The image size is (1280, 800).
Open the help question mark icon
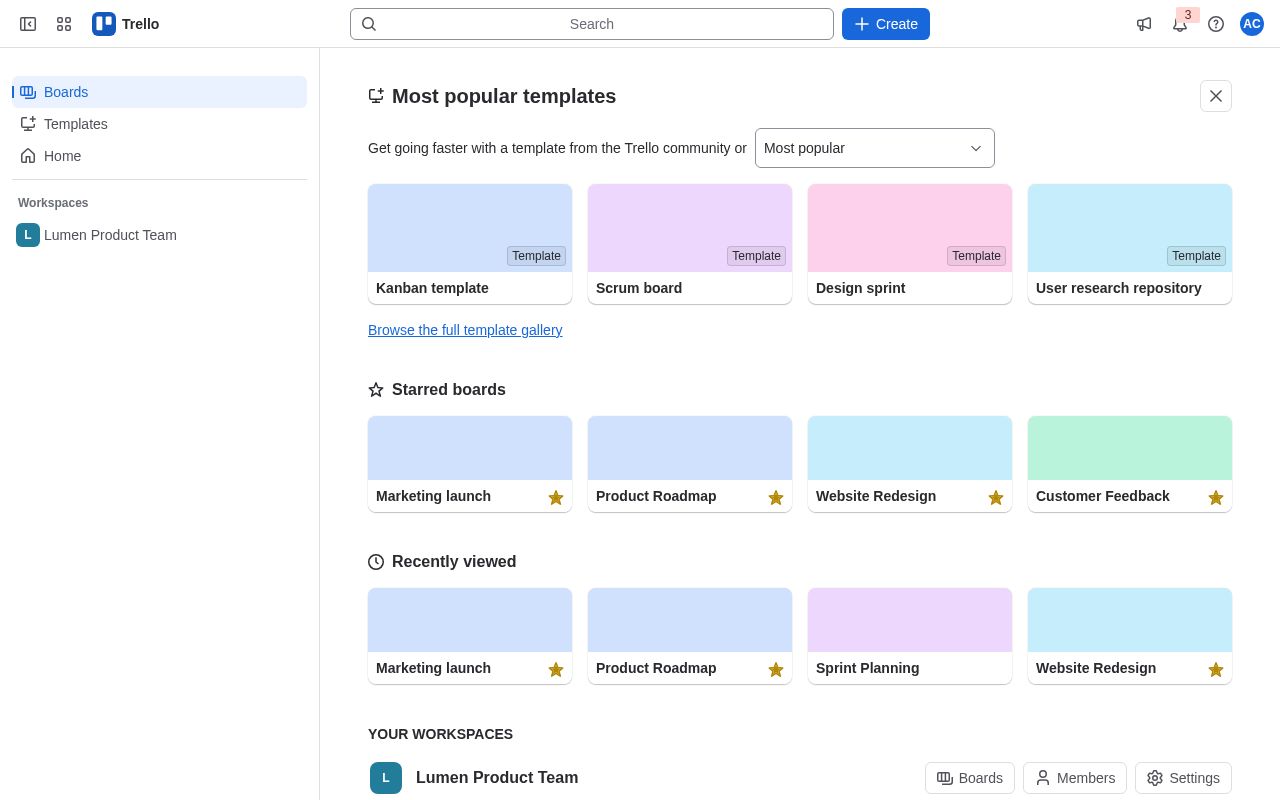pyautogui.click(x=1216, y=24)
